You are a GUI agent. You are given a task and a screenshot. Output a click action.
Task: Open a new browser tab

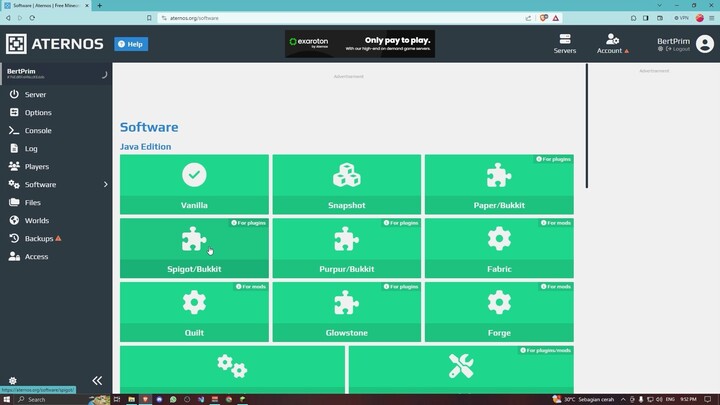point(100,6)
